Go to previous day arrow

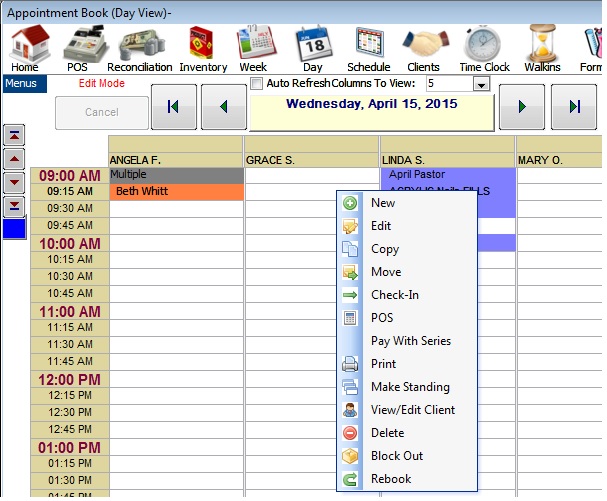(x=224, y=107)
